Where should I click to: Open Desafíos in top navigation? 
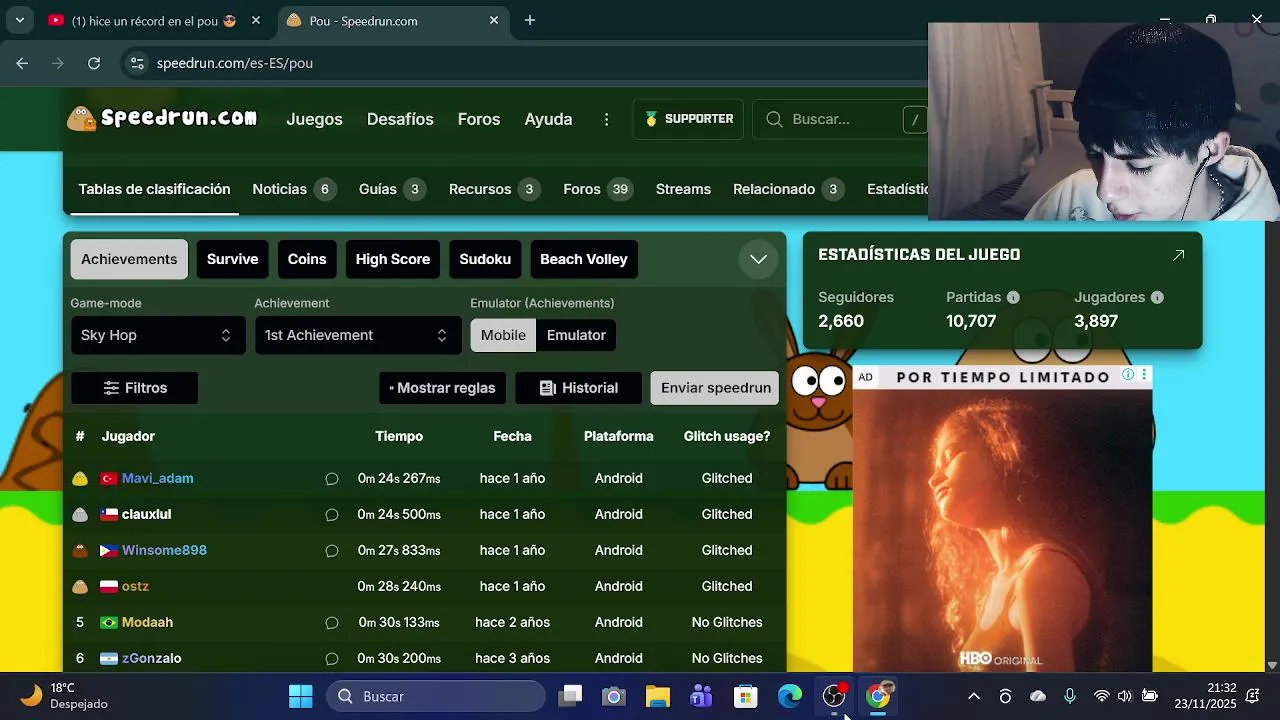(400, 119)
